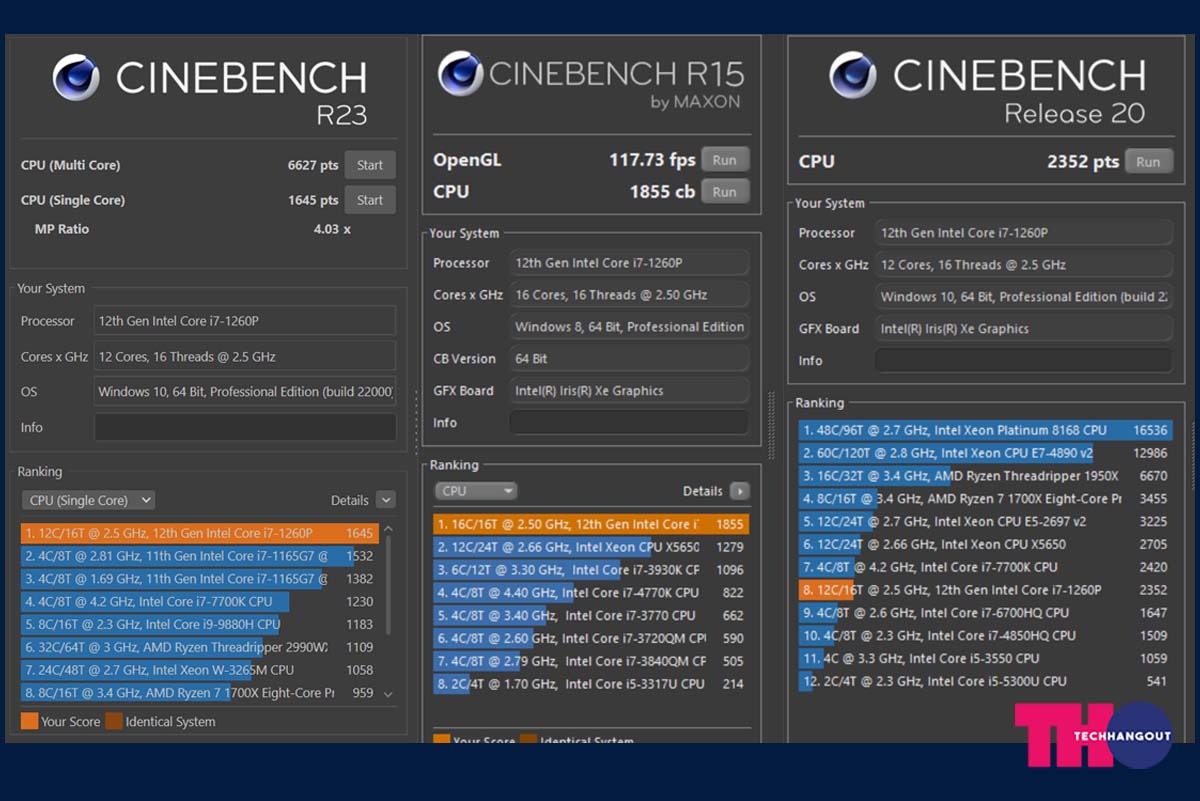Click R15 OS field Windows 8, 64 Bit
The height and width of the screenshot is (801, 1200).
tap(629, 327)
